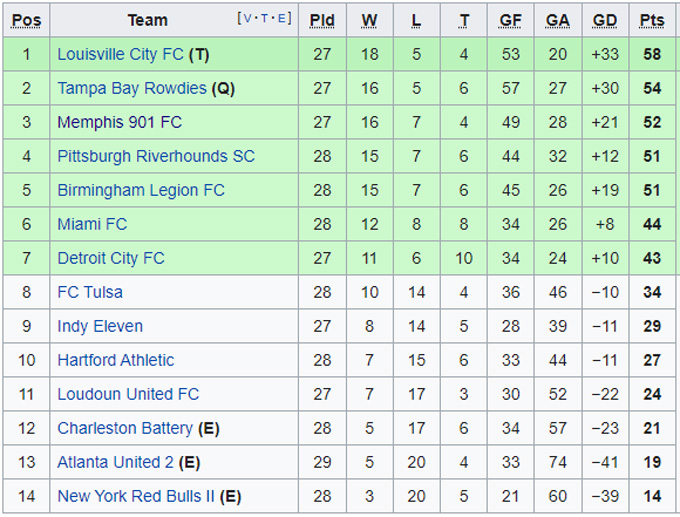The width and height of the screenshot is (680, 517).
Task: Open Charleston Battery team link
Action: tap(124, 428)
